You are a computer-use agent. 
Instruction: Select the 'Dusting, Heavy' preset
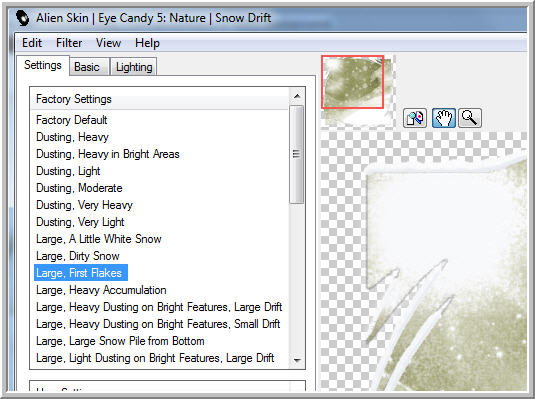(72, 137)
